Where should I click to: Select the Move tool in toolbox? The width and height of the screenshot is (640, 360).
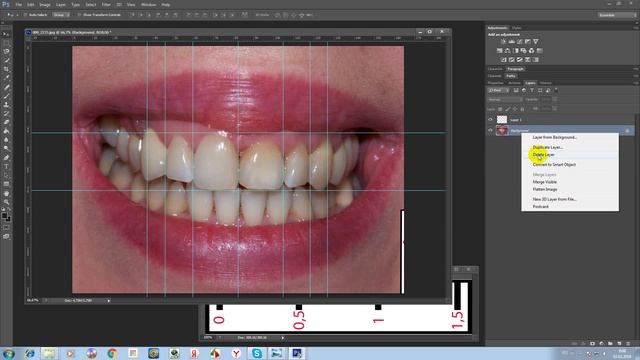click(6, 34)
